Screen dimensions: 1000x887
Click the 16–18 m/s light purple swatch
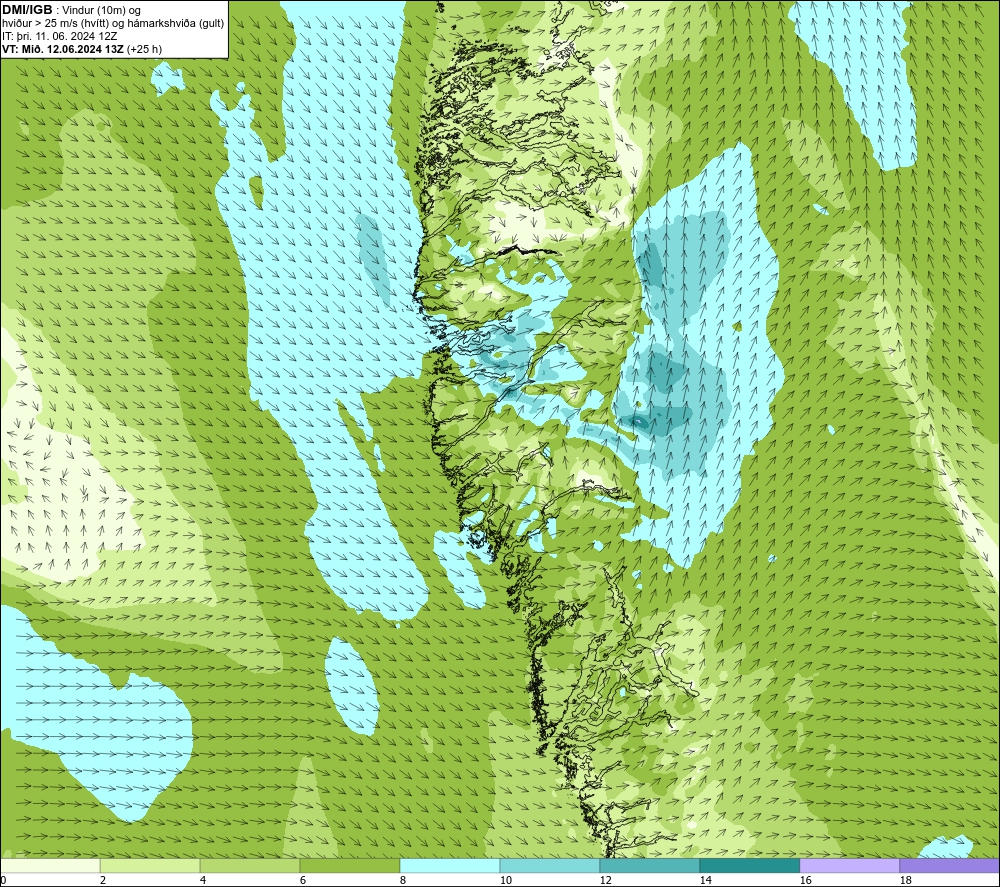849,866
